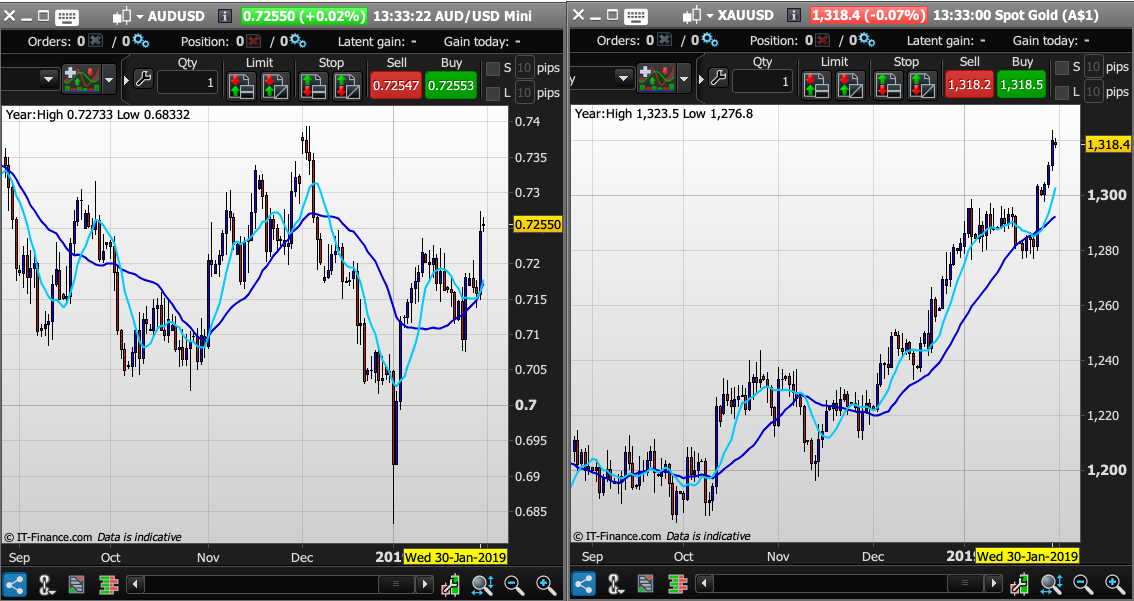Image resolution: width=1134 pixels, height=601 pixels.
Task: Sell AUDUSD at 0.72547
Action: tap(396, 85)
